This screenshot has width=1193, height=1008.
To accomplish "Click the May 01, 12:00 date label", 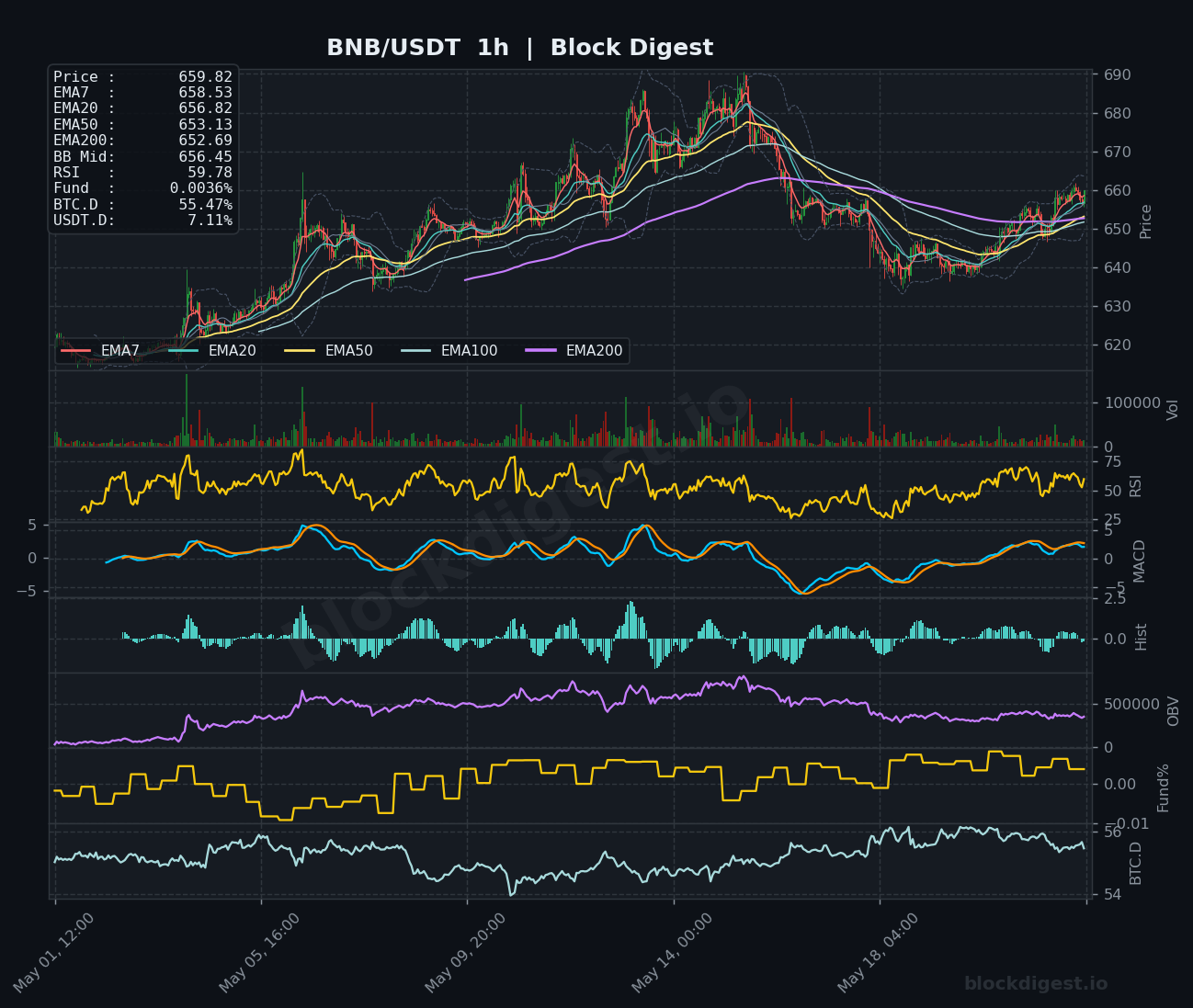I will (53, 953).
